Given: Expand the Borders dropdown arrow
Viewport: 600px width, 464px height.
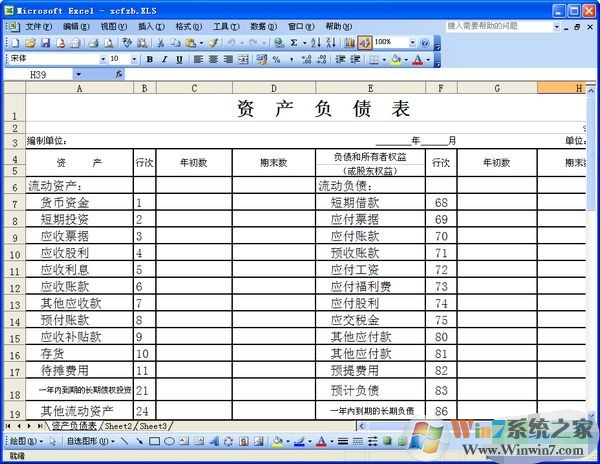Looking at the screenshot, I should 384,59.
